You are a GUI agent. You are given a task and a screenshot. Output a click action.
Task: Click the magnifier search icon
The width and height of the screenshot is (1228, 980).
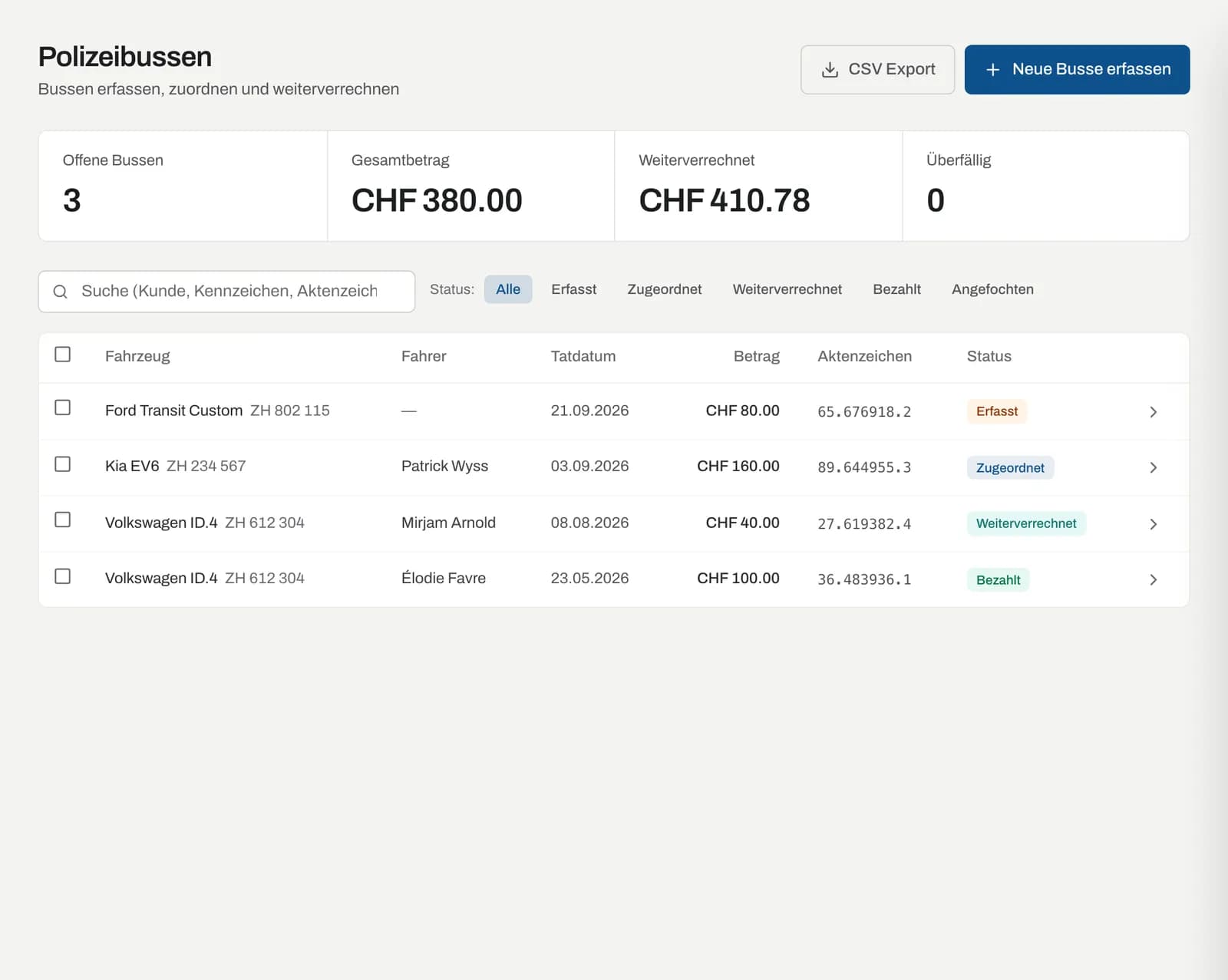pos(60,292)
